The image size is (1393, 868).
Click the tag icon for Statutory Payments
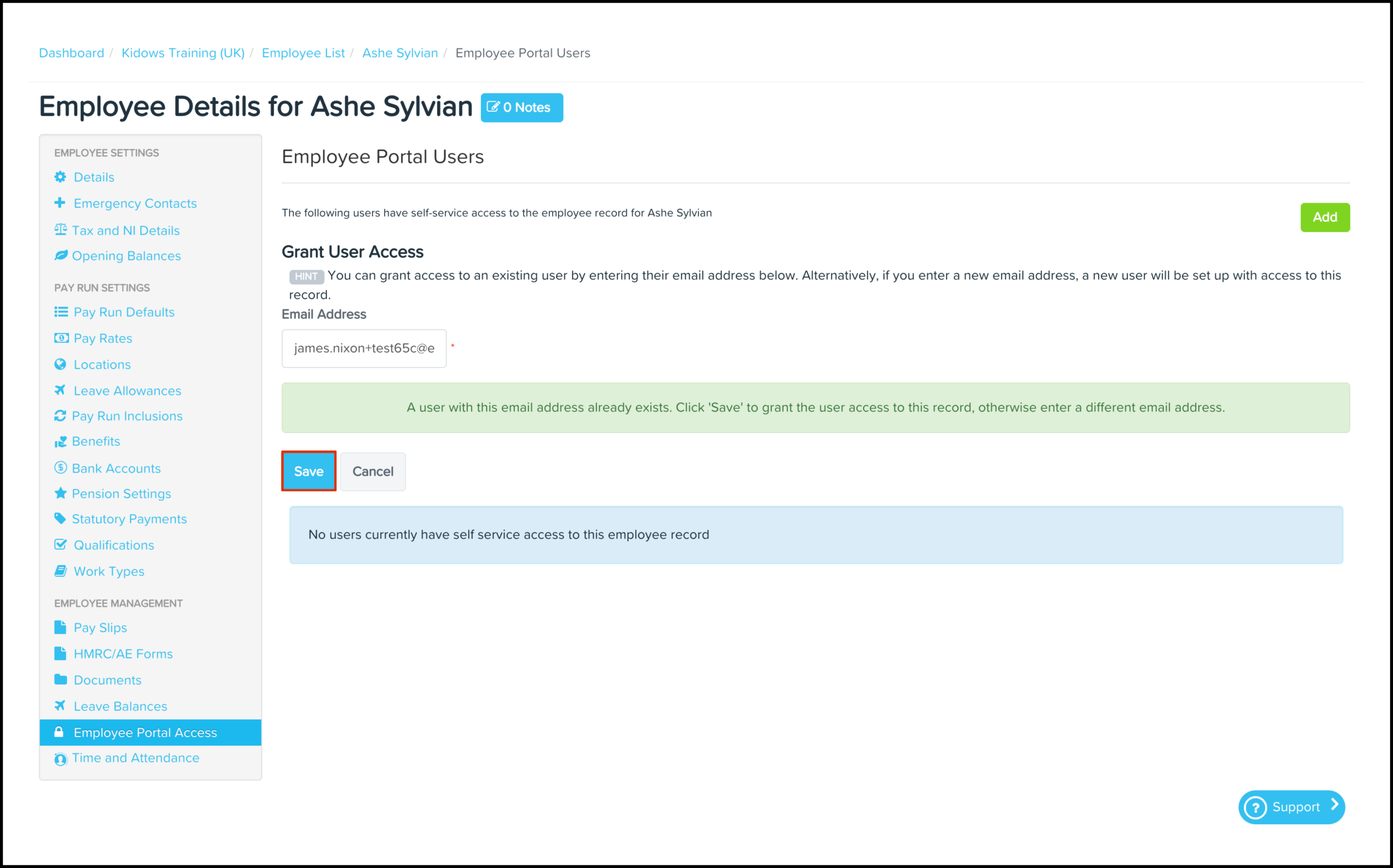[x=60, y=518]
